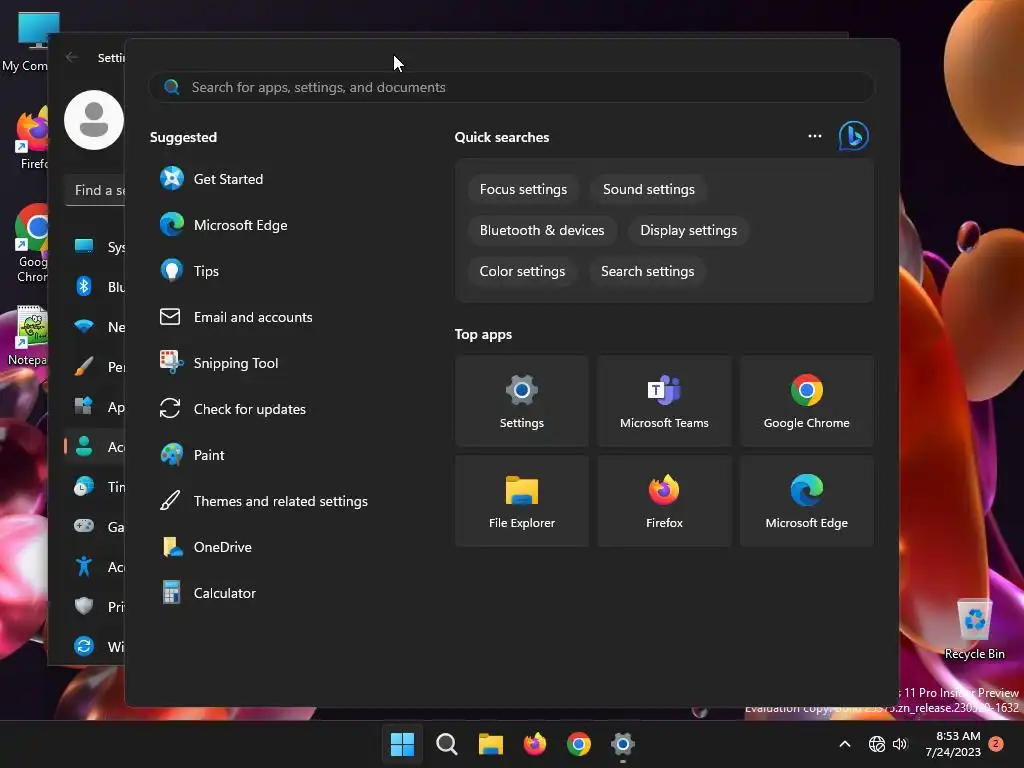Launch the Snipping Tool
This screenshot has height=768, width=1024.
[219, 363]
